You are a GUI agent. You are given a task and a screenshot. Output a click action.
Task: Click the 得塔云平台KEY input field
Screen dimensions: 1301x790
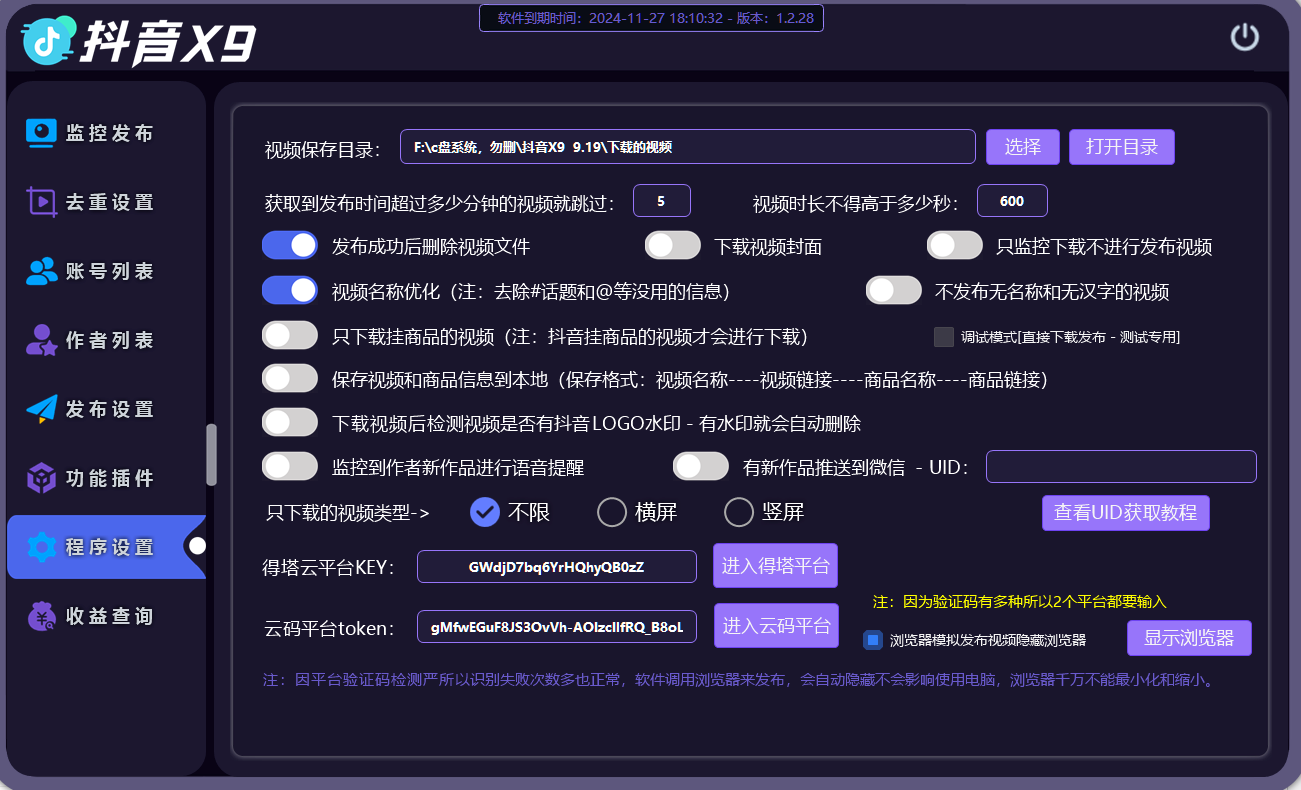557,567
